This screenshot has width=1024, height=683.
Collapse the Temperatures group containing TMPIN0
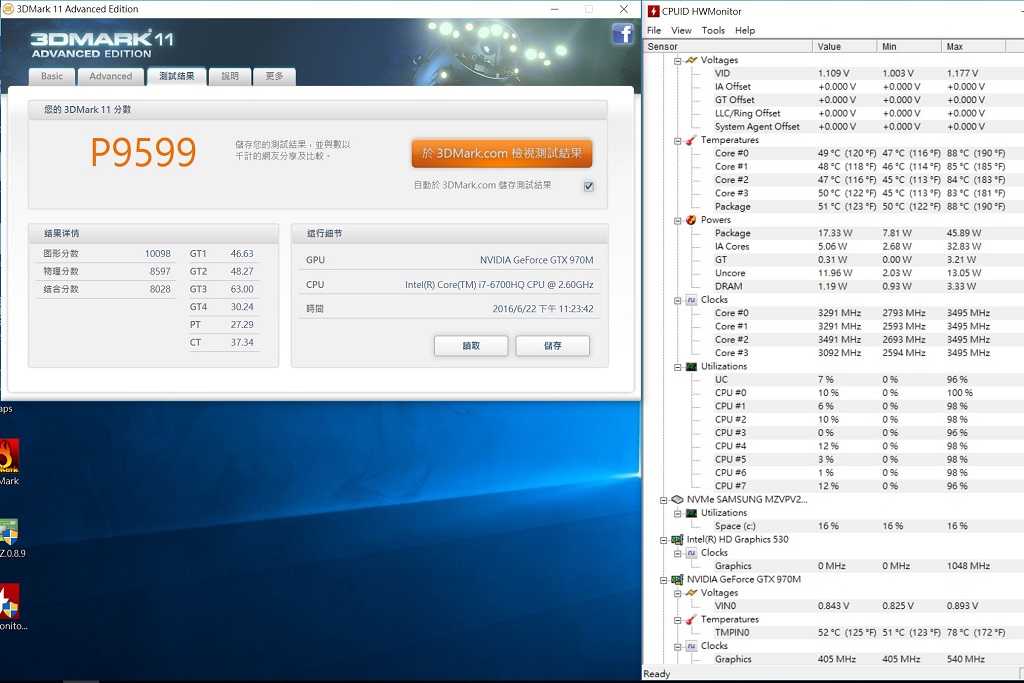pos(678,620)
